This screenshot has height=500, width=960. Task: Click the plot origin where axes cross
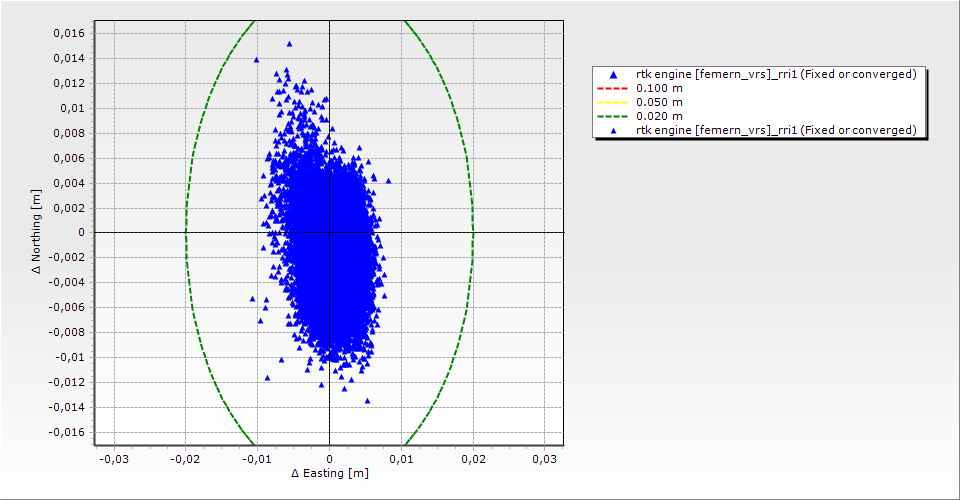pyautogui.click(x=329, y=232)
